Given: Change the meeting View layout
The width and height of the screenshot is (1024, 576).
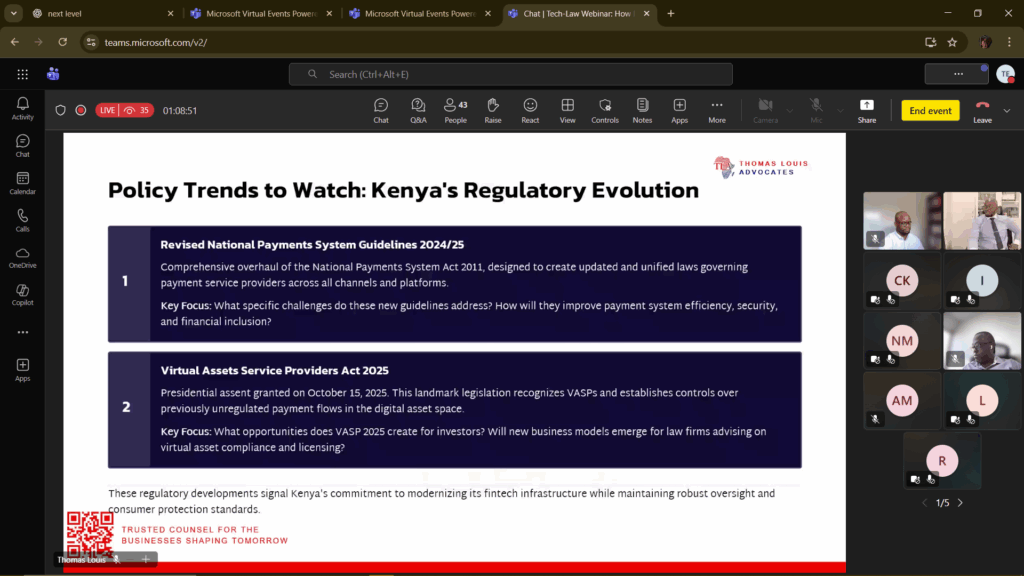Looking at the screenshot, I should [x=567, y=110].
